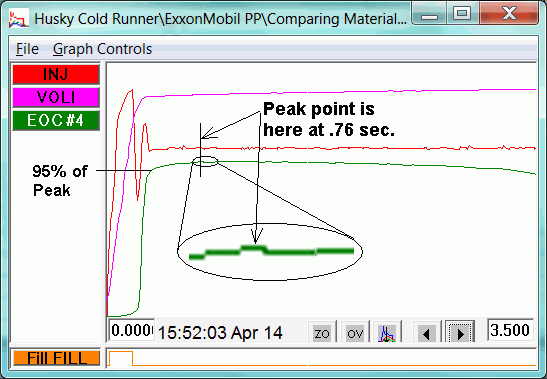The image size is (547, 379).
Task: Toggle the magenta VOLI curve label
Action: (56, 97)
